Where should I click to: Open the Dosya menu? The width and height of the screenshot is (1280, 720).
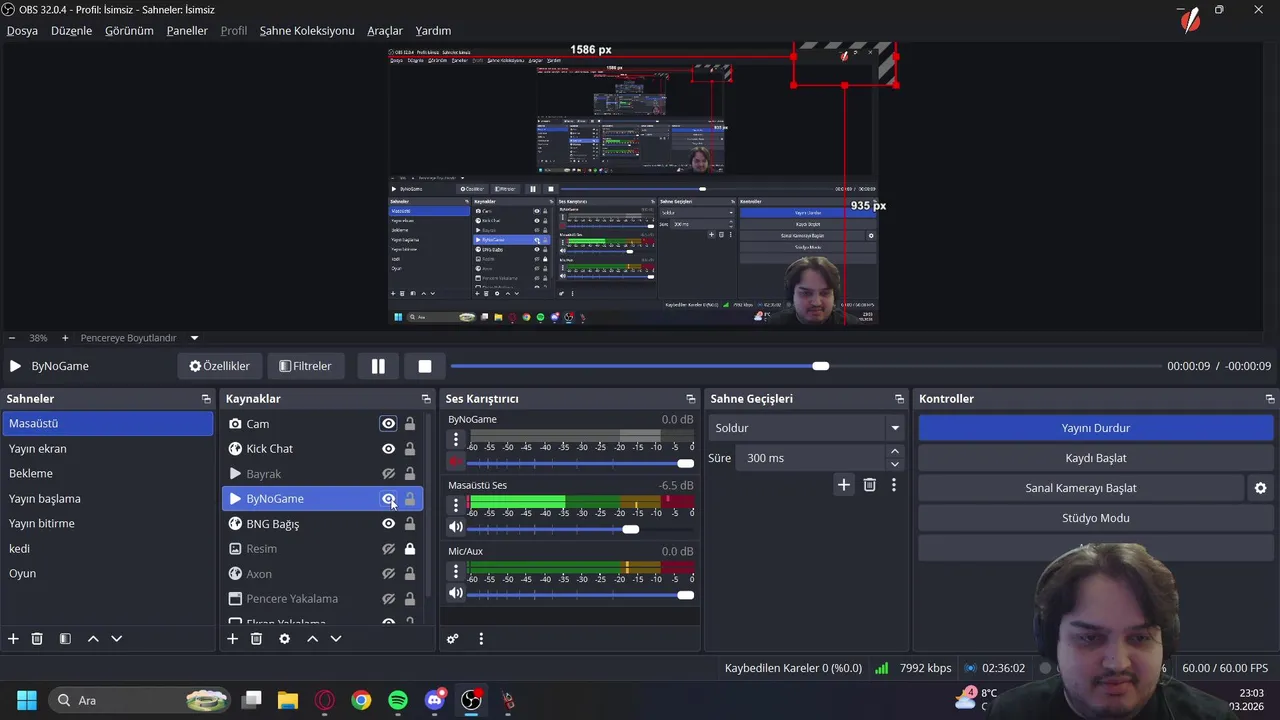click(22, 31)
